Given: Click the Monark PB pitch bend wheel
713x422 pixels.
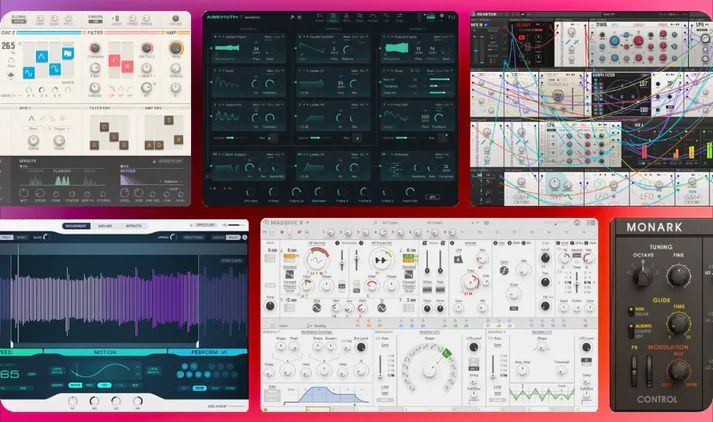Looking at the screenshot, I should point(634,371).
